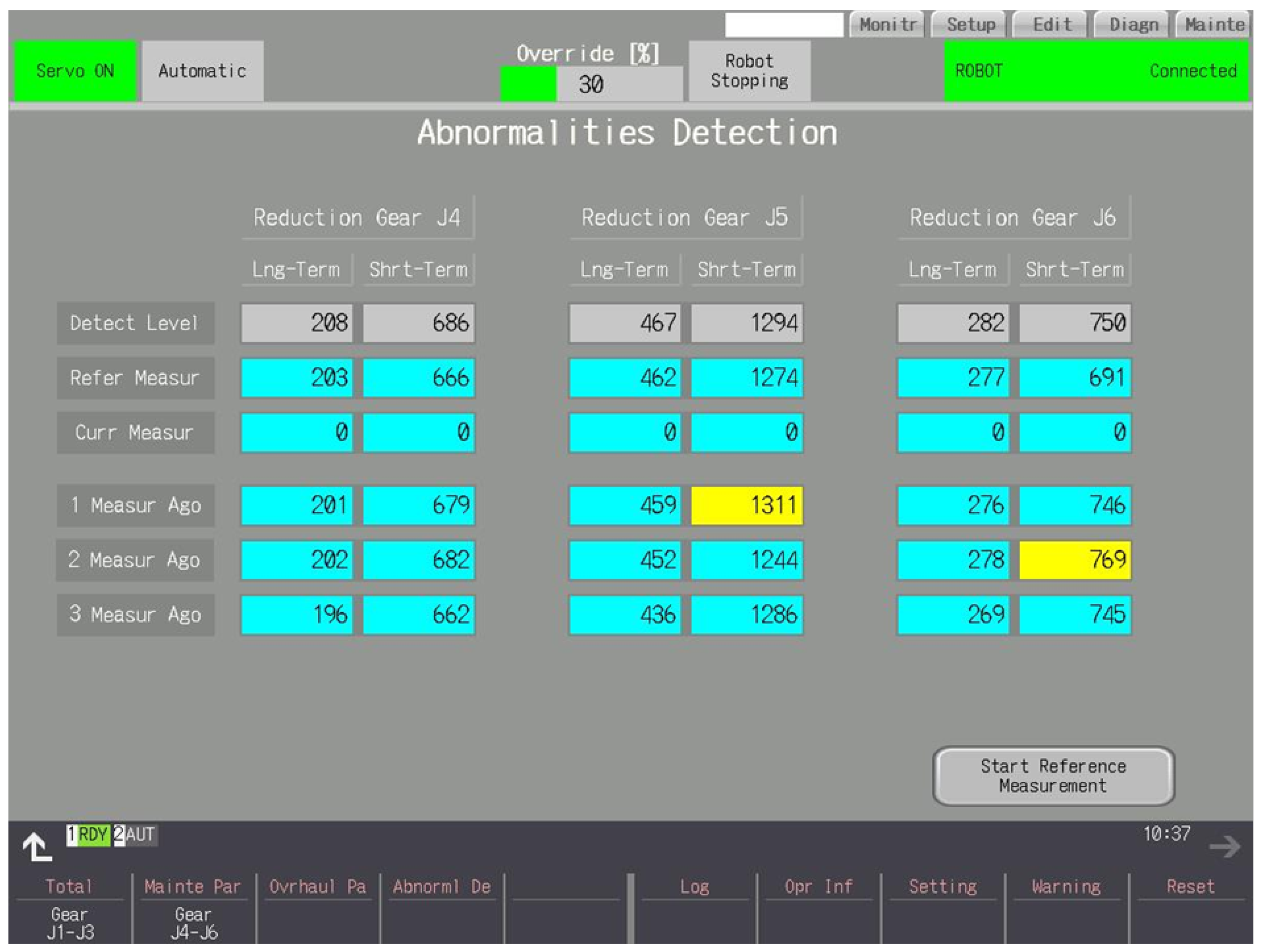
Task: Click Reduction Gear J5 header
Action: point(686,217)
